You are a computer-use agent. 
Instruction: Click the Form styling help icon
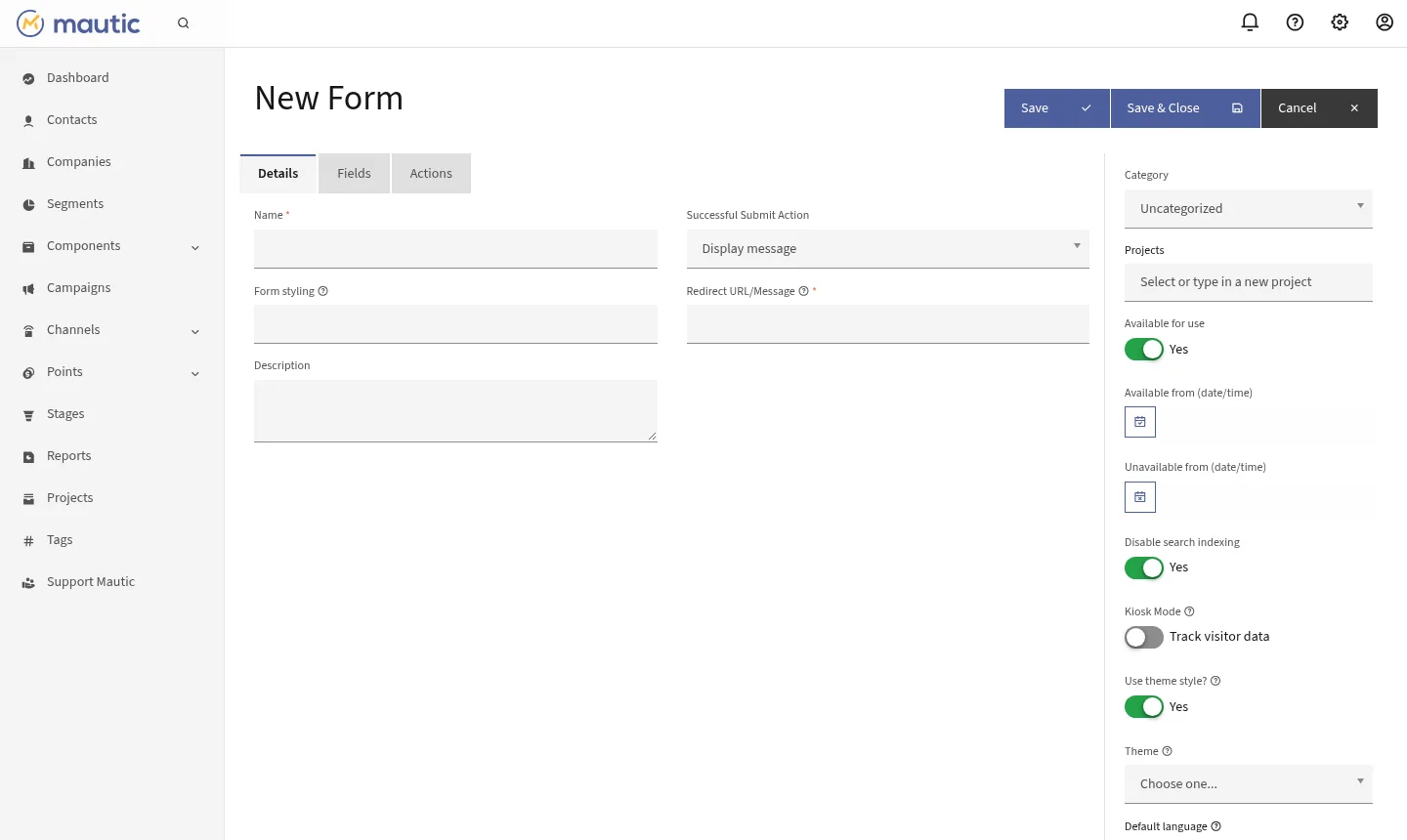(323, 291)
